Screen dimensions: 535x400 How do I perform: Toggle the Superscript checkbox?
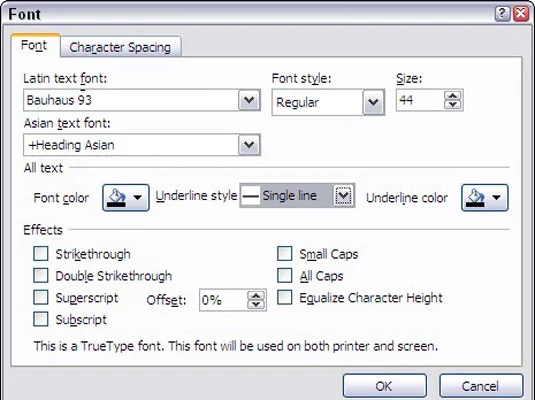(41, 297)
